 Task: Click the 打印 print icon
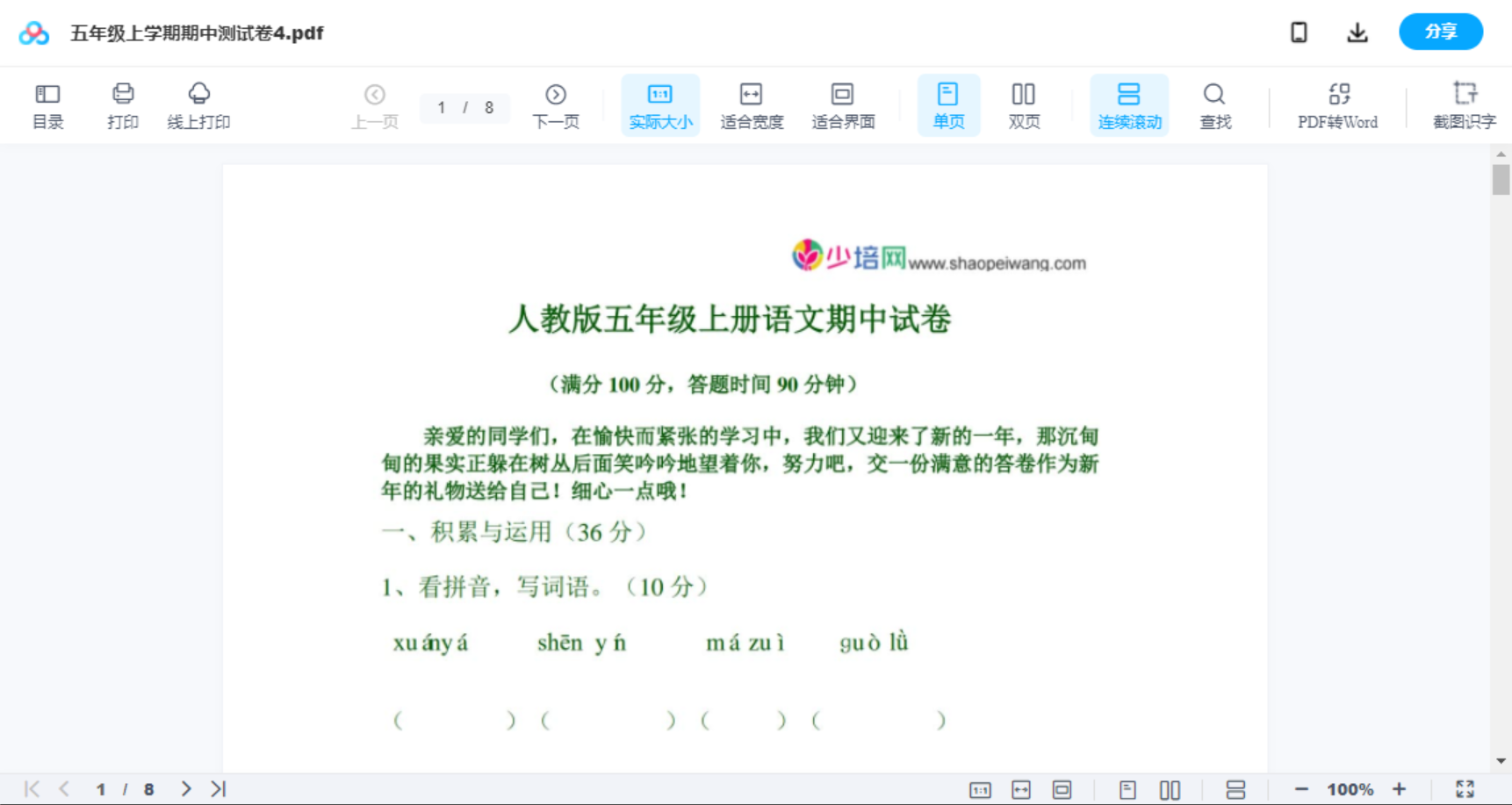(122, 105)
